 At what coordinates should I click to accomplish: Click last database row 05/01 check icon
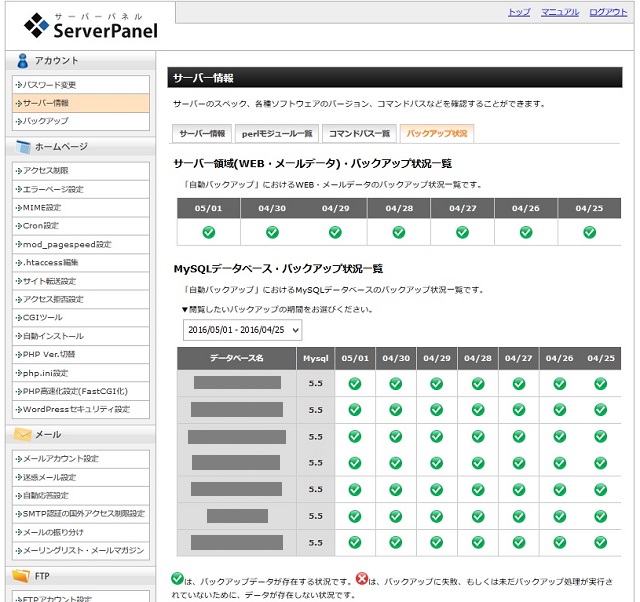[355, 542]
